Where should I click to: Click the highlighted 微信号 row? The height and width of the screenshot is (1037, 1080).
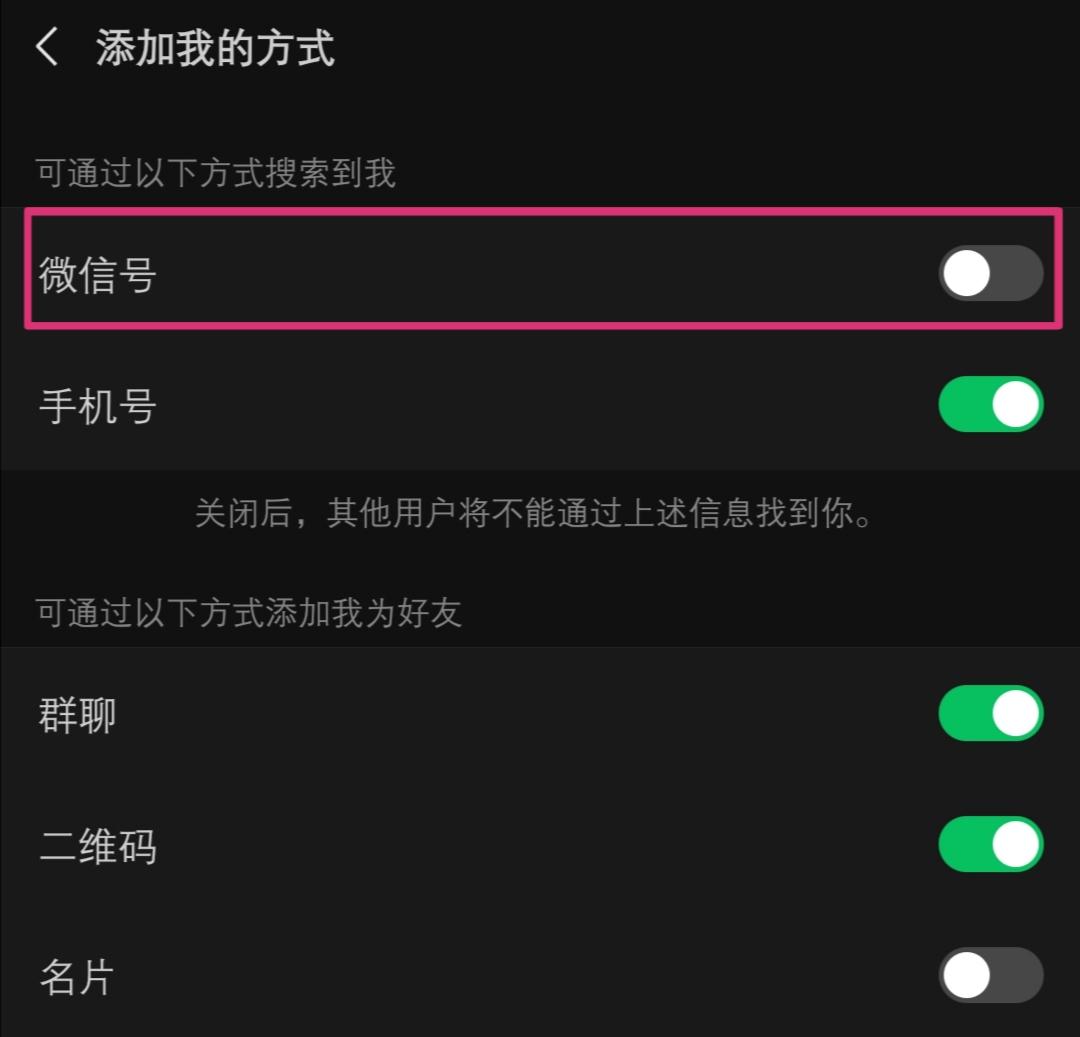point(400,274)
